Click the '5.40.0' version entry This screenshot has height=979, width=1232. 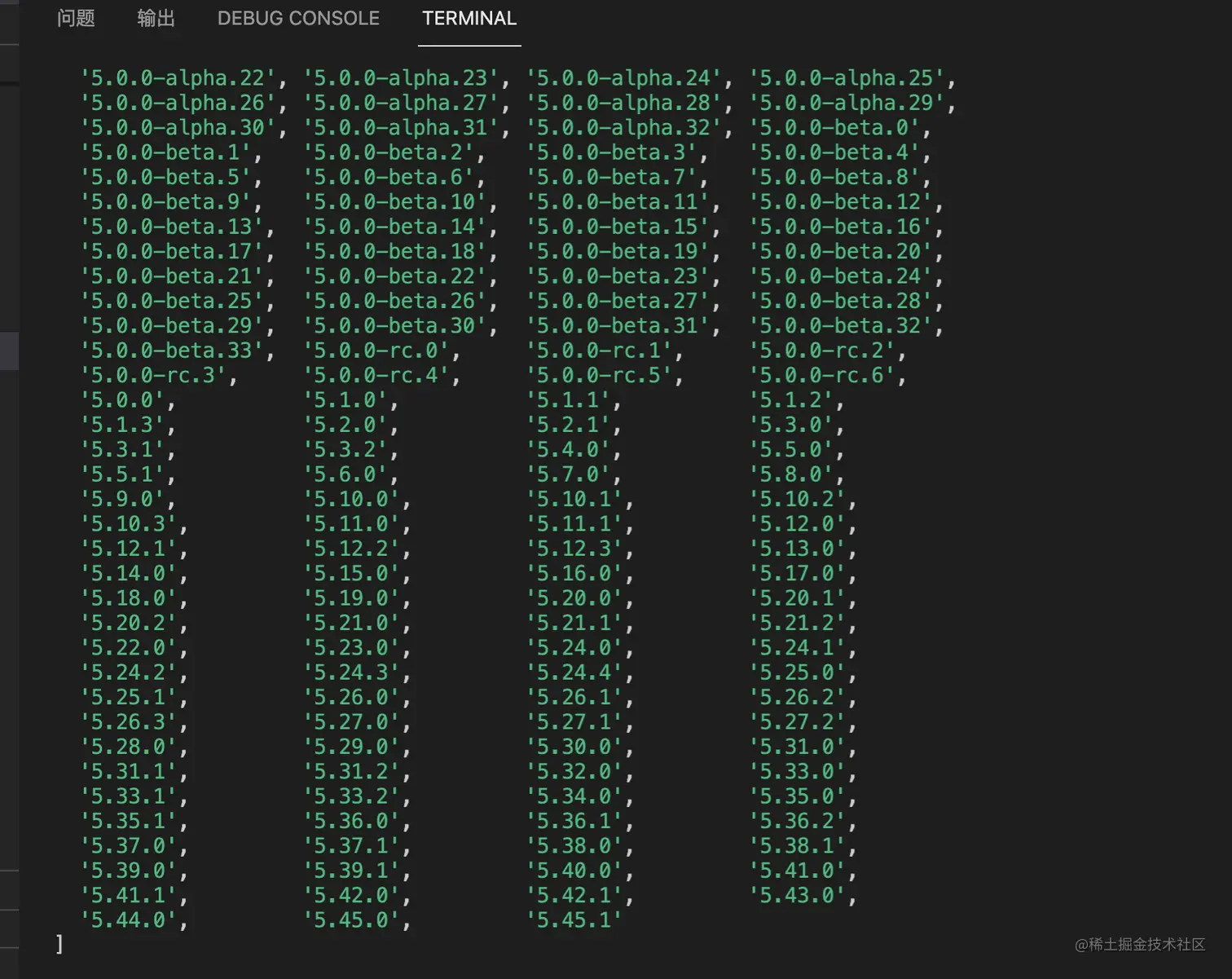coord(575,871)
